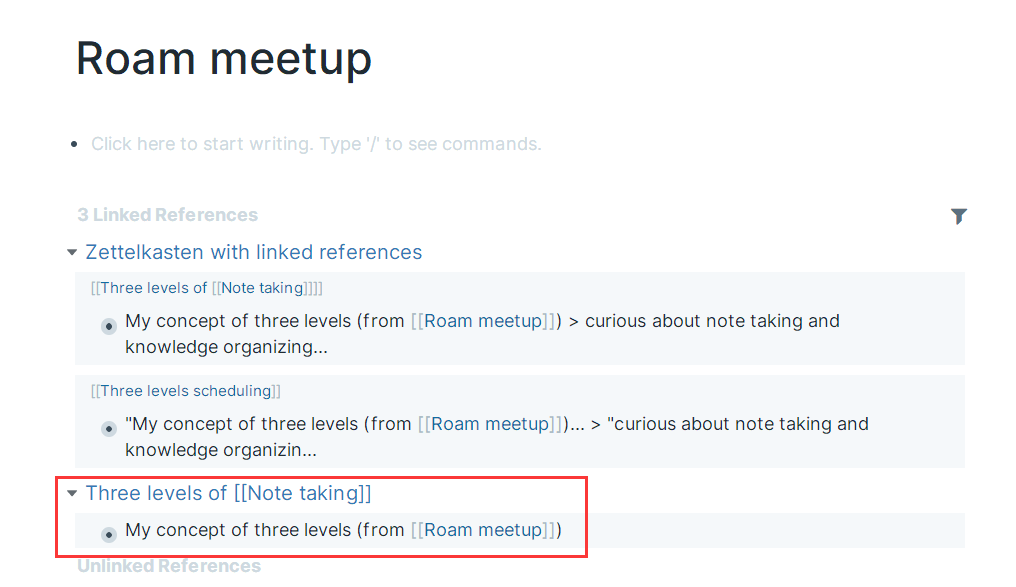Open 'Three levels of' breadcrumb in first reference
The width and height of the screenshot is (1016, 587).
pos(152,288)
